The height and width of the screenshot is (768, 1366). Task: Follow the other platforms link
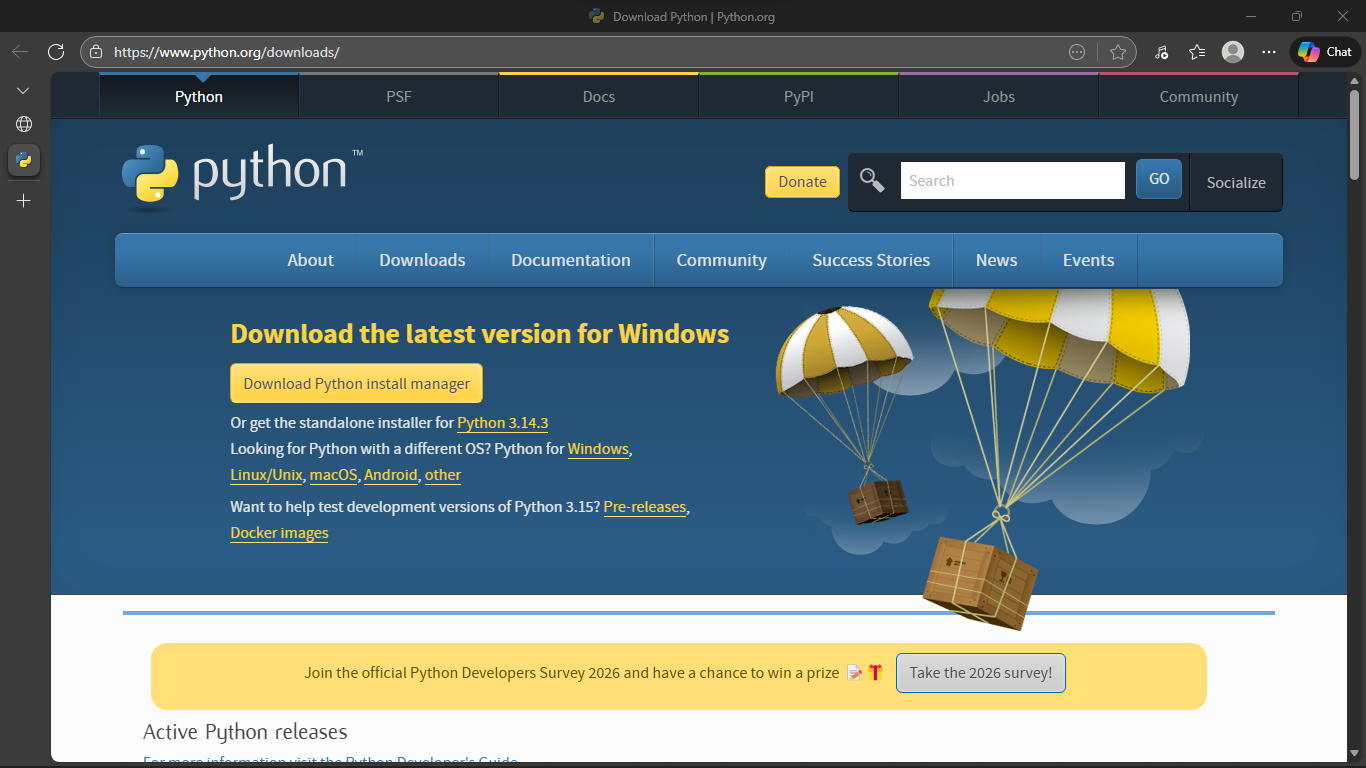[443, 475]
